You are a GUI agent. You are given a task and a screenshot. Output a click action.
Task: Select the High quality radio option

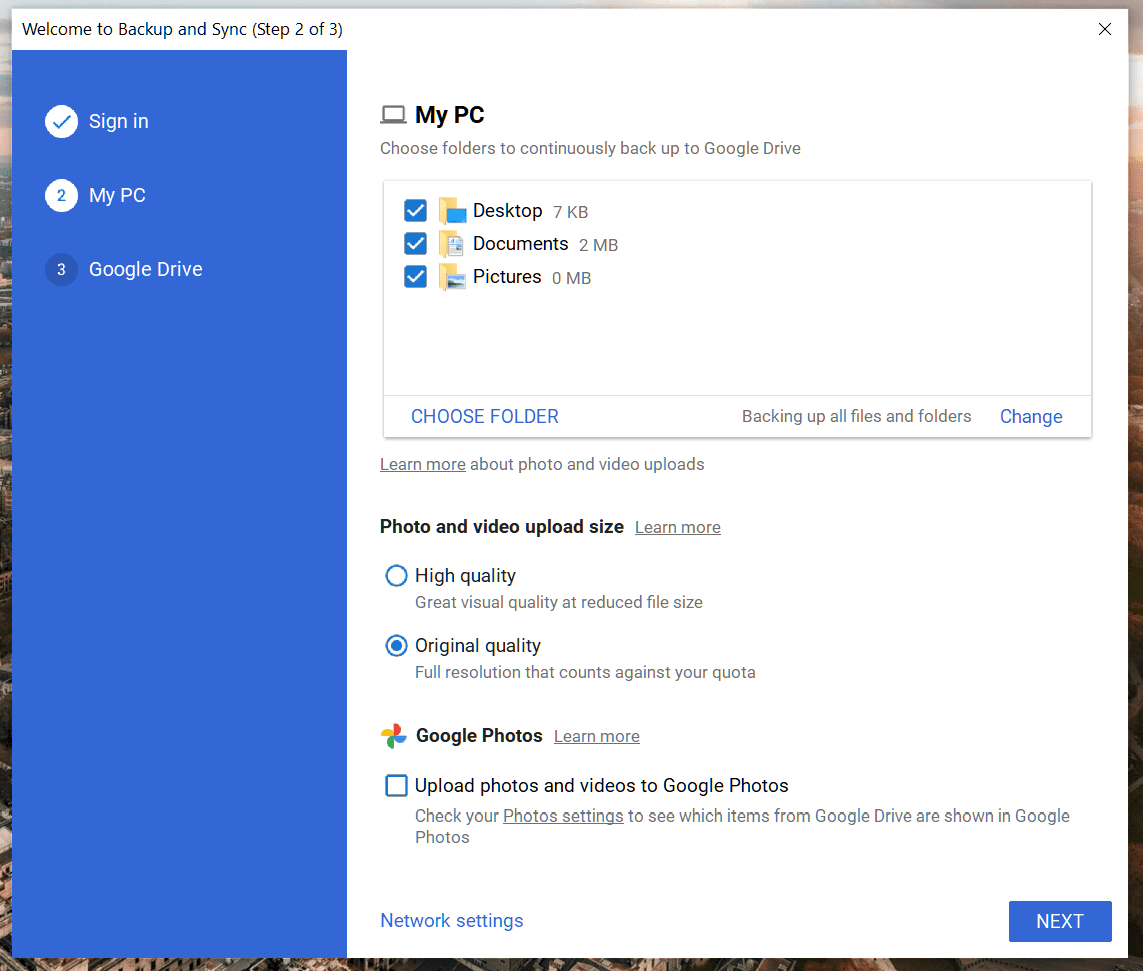pyautogui.click(x=397, y=576)
